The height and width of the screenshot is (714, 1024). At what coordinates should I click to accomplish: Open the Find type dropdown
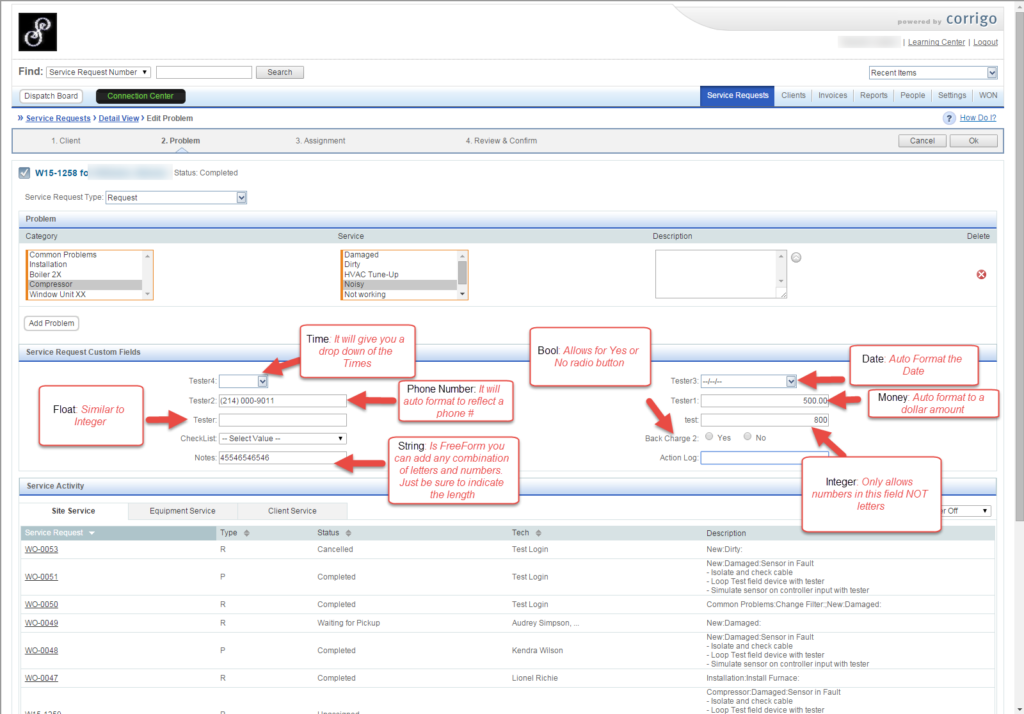click(98, 73)
